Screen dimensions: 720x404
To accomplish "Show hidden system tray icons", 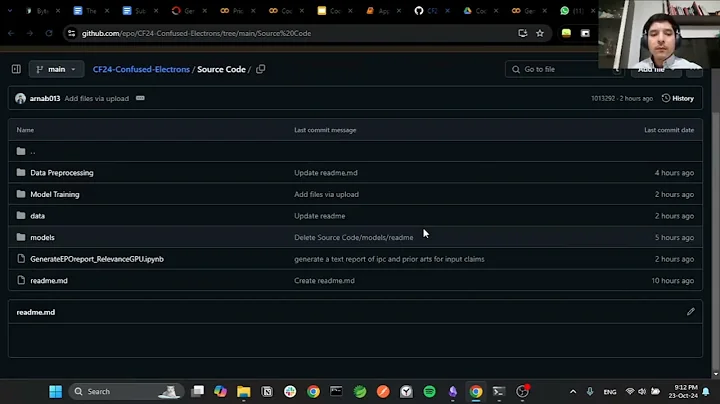I will coord(573,392).
